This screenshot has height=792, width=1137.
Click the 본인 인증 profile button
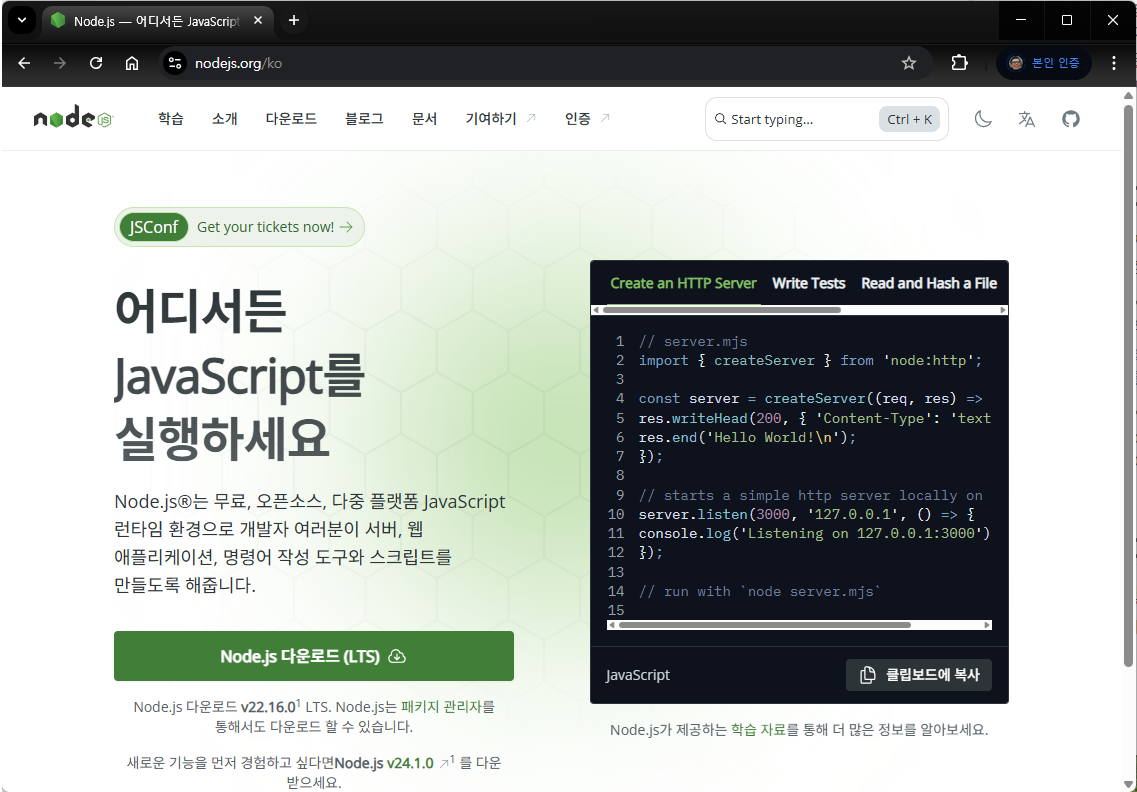pyautogui.click(x=1043, y=63)
